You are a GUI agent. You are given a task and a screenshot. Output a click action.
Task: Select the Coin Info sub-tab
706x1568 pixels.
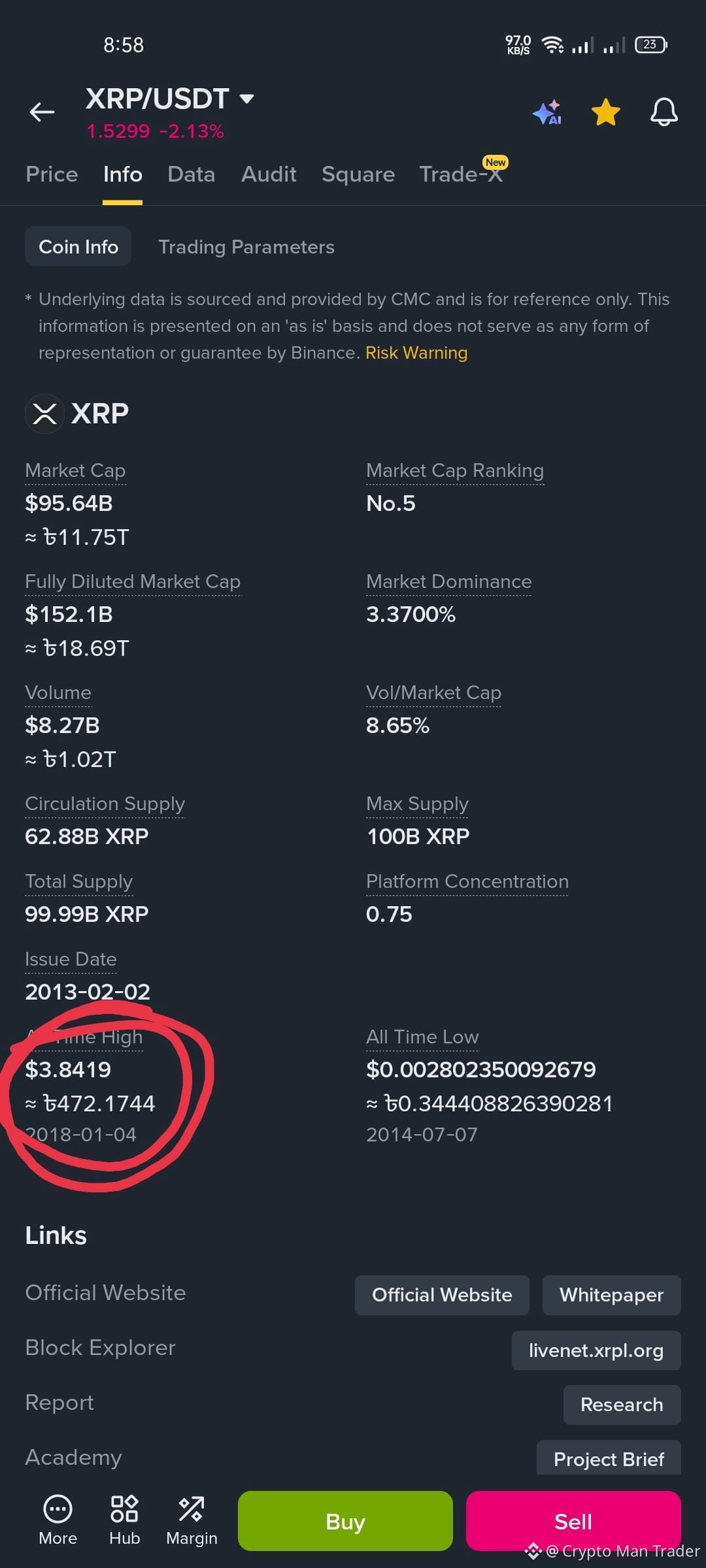(78, 246)
